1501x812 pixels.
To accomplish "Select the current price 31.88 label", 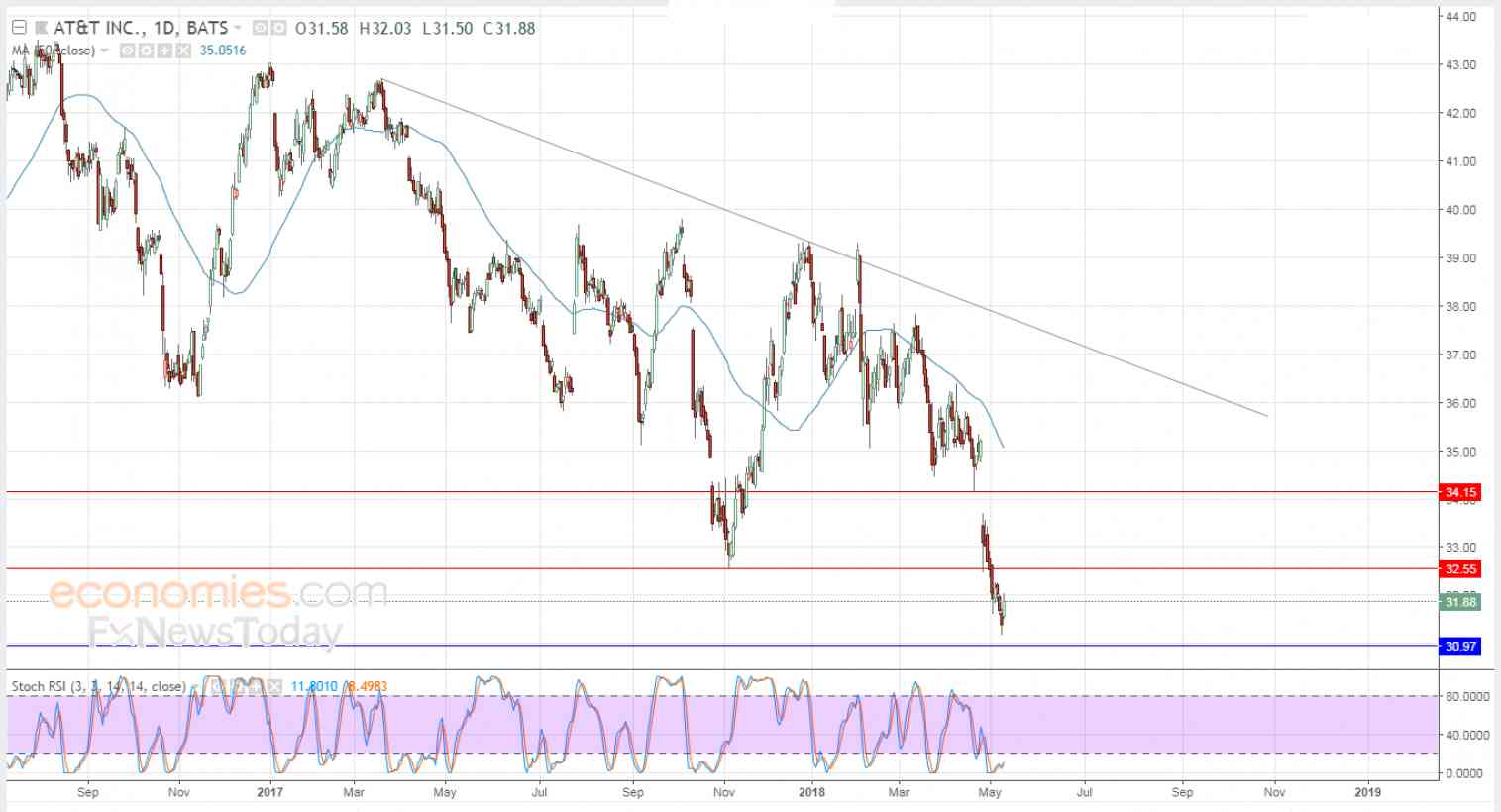I will [1460, 602].
